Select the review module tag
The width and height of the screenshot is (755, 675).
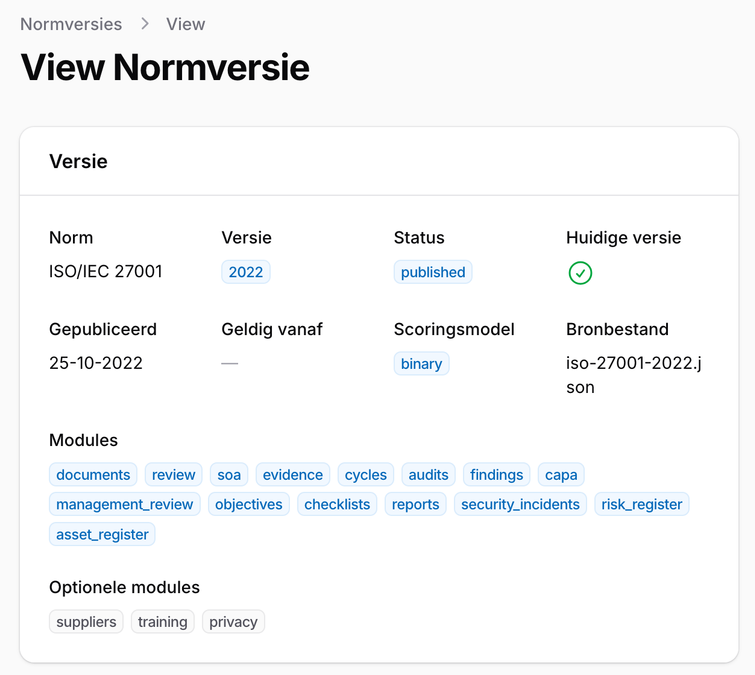click(x=173, y=475)
